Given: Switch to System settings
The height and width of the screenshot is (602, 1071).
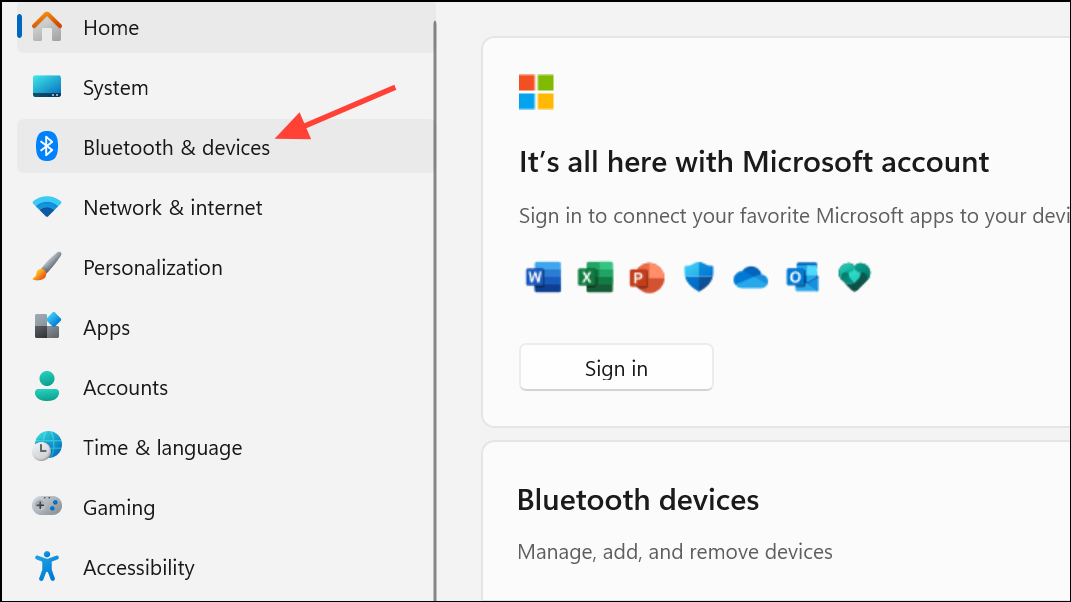Looking at the screenshot, I should (115, 87).
